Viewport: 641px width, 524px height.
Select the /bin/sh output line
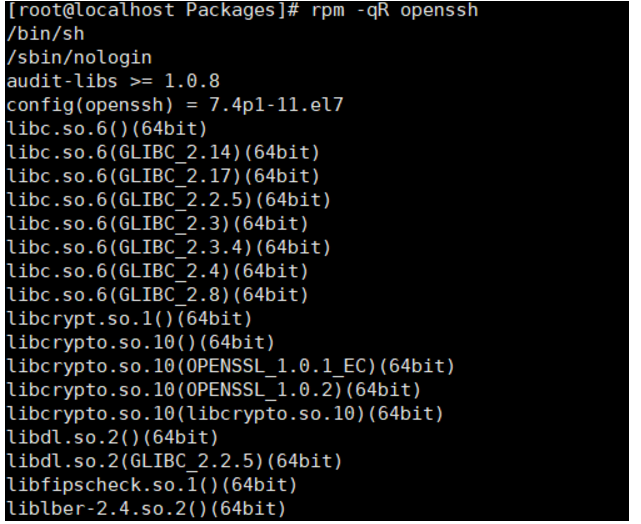45,34
